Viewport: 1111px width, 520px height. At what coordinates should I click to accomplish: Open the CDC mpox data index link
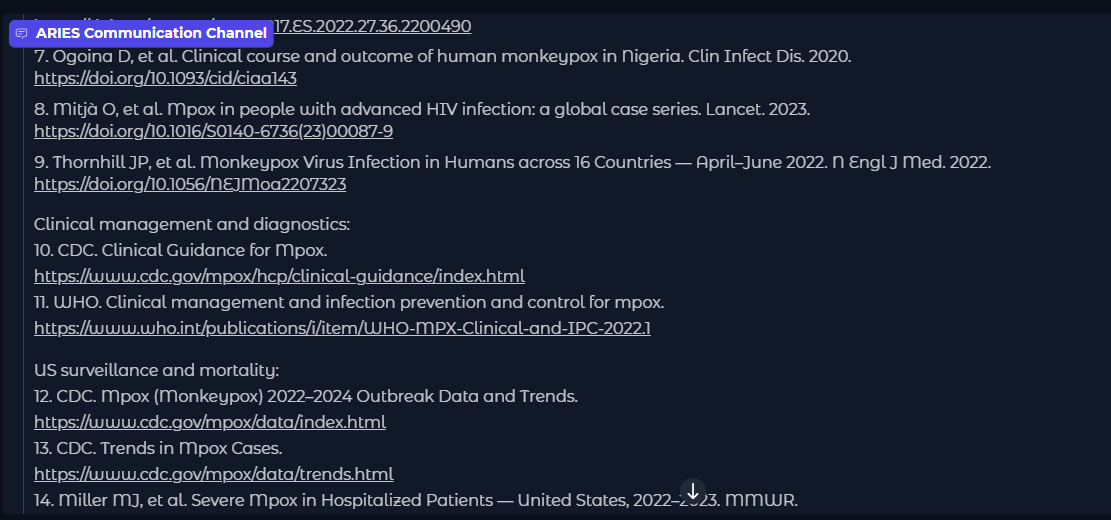(210, 422)
